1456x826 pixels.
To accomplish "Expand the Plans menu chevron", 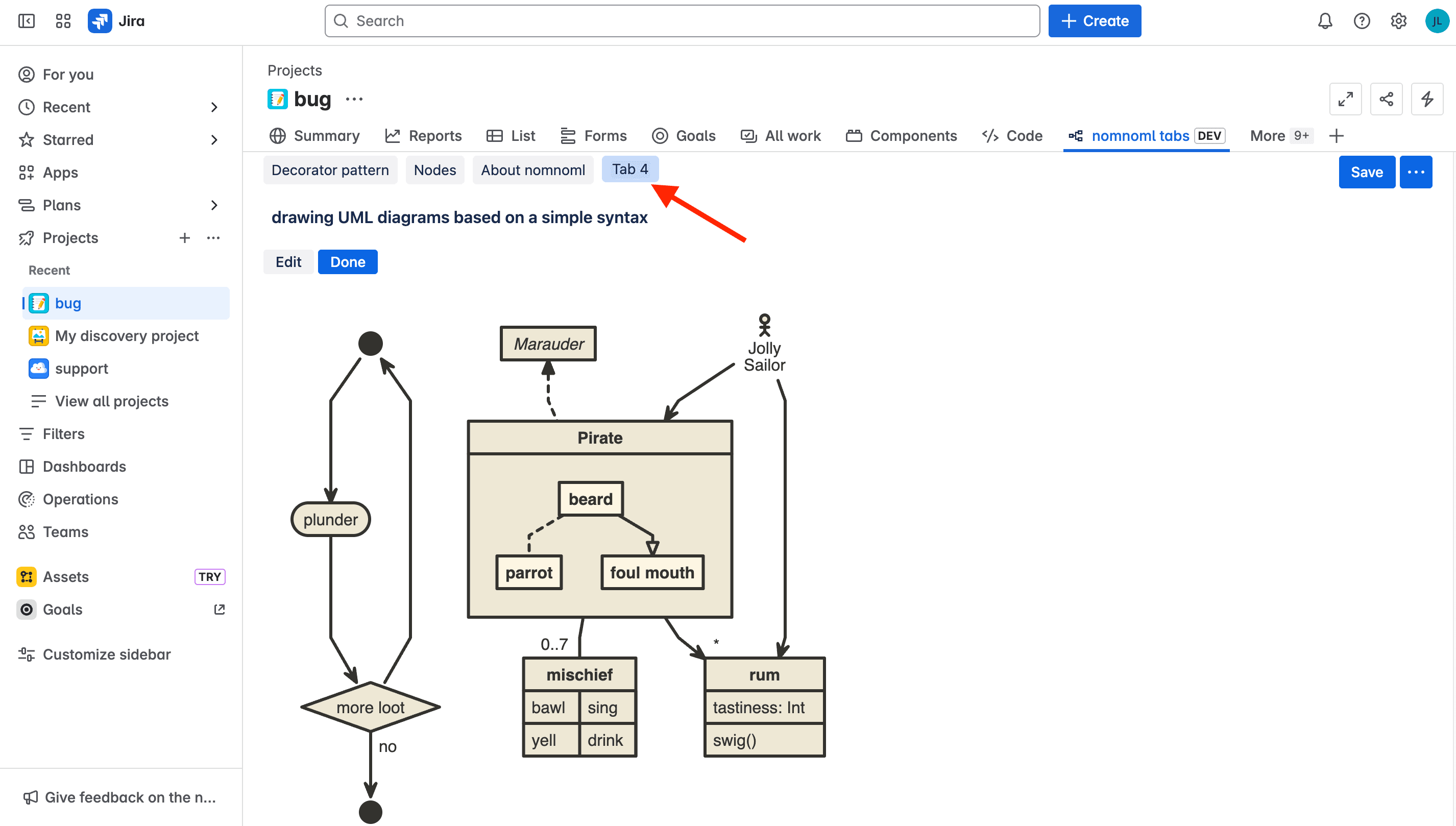I will (x=214, y=205).
